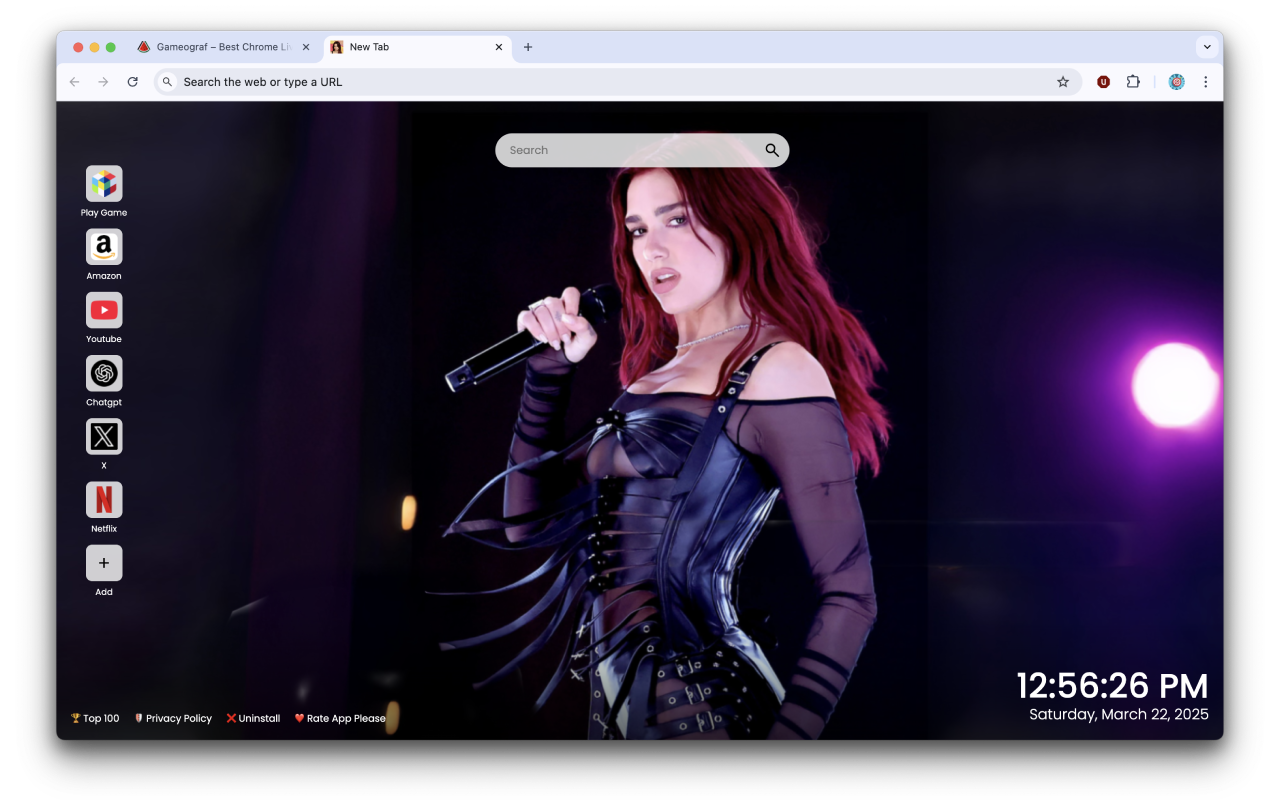Open the X shortcut icon

pyautogui.click(x=104, y=437)
